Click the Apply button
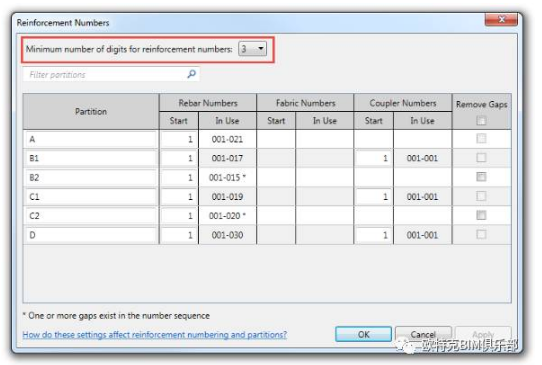The image size is (542, 365). [483, 334]
